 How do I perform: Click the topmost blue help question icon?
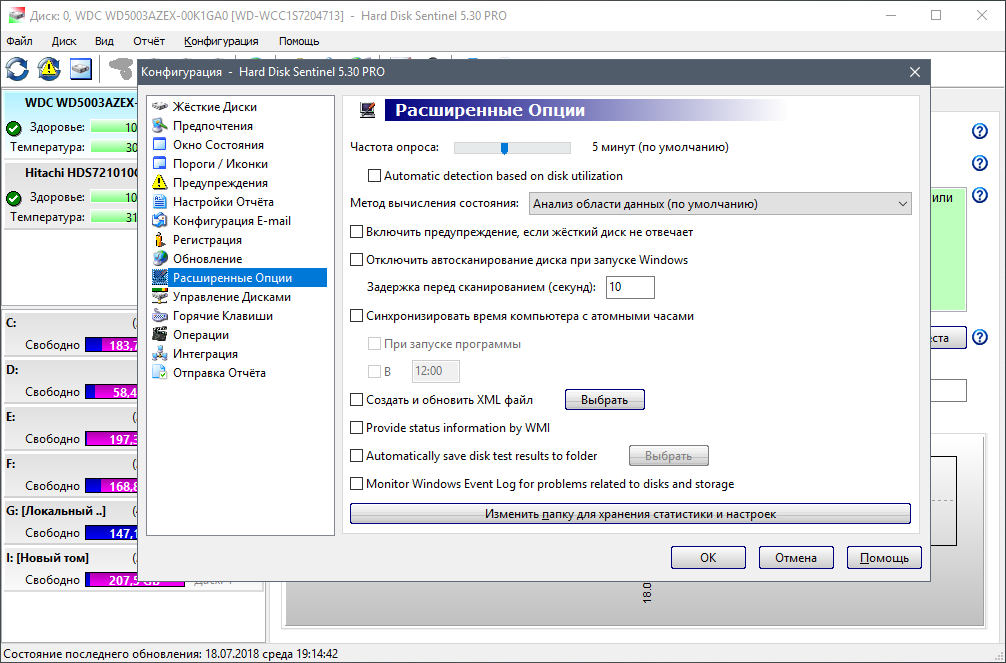point(980,131)
